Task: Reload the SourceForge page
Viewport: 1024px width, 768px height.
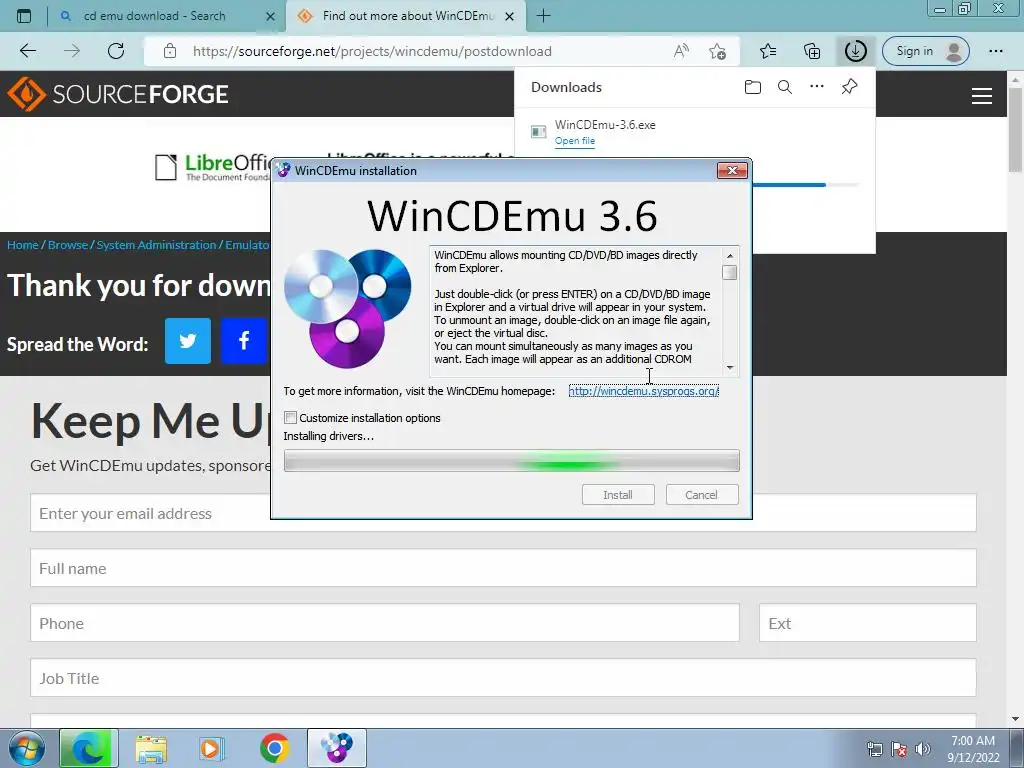Action: pos(116,51)
